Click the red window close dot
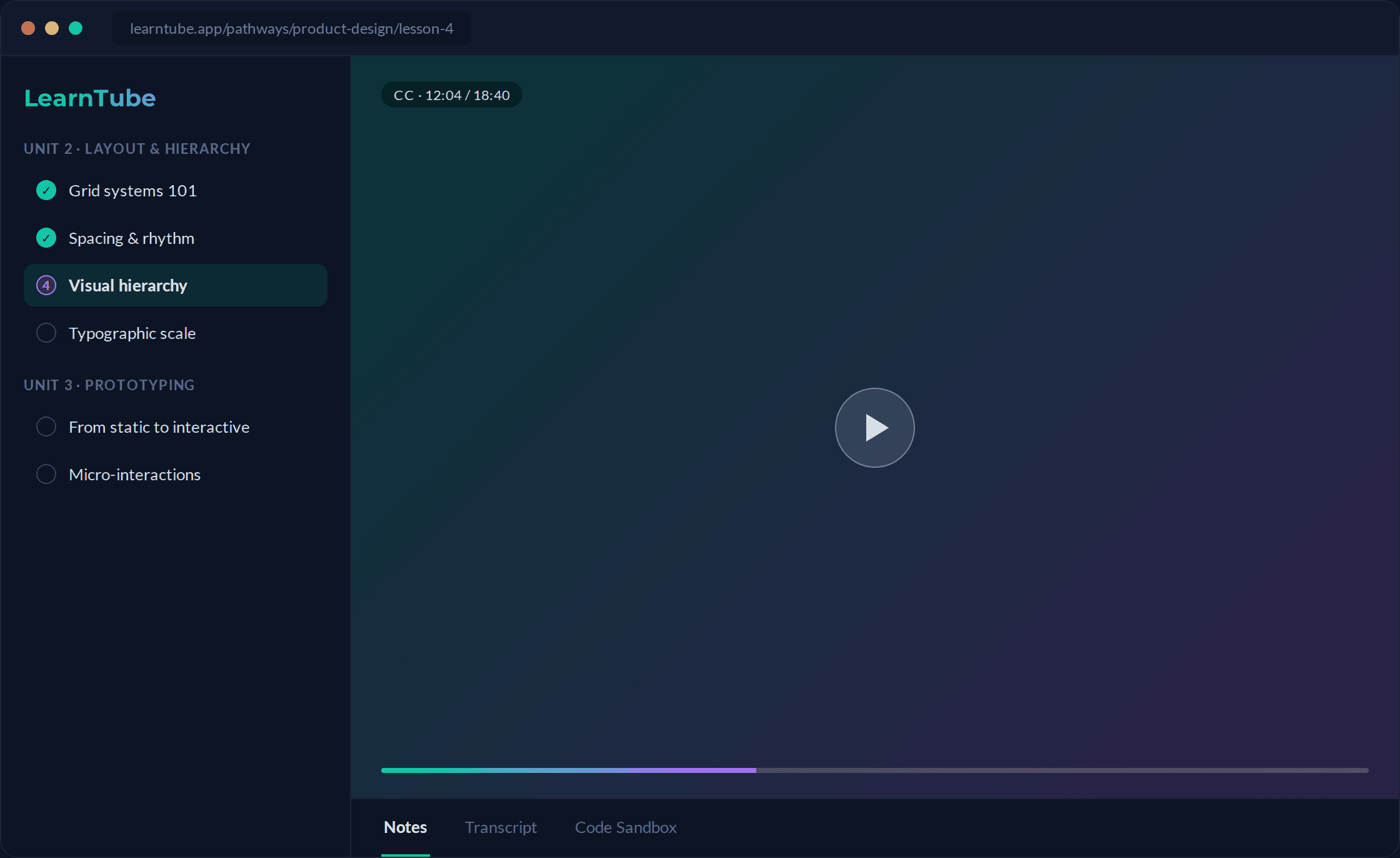This screenshot has height=858, width=1400. pos(28,28)
